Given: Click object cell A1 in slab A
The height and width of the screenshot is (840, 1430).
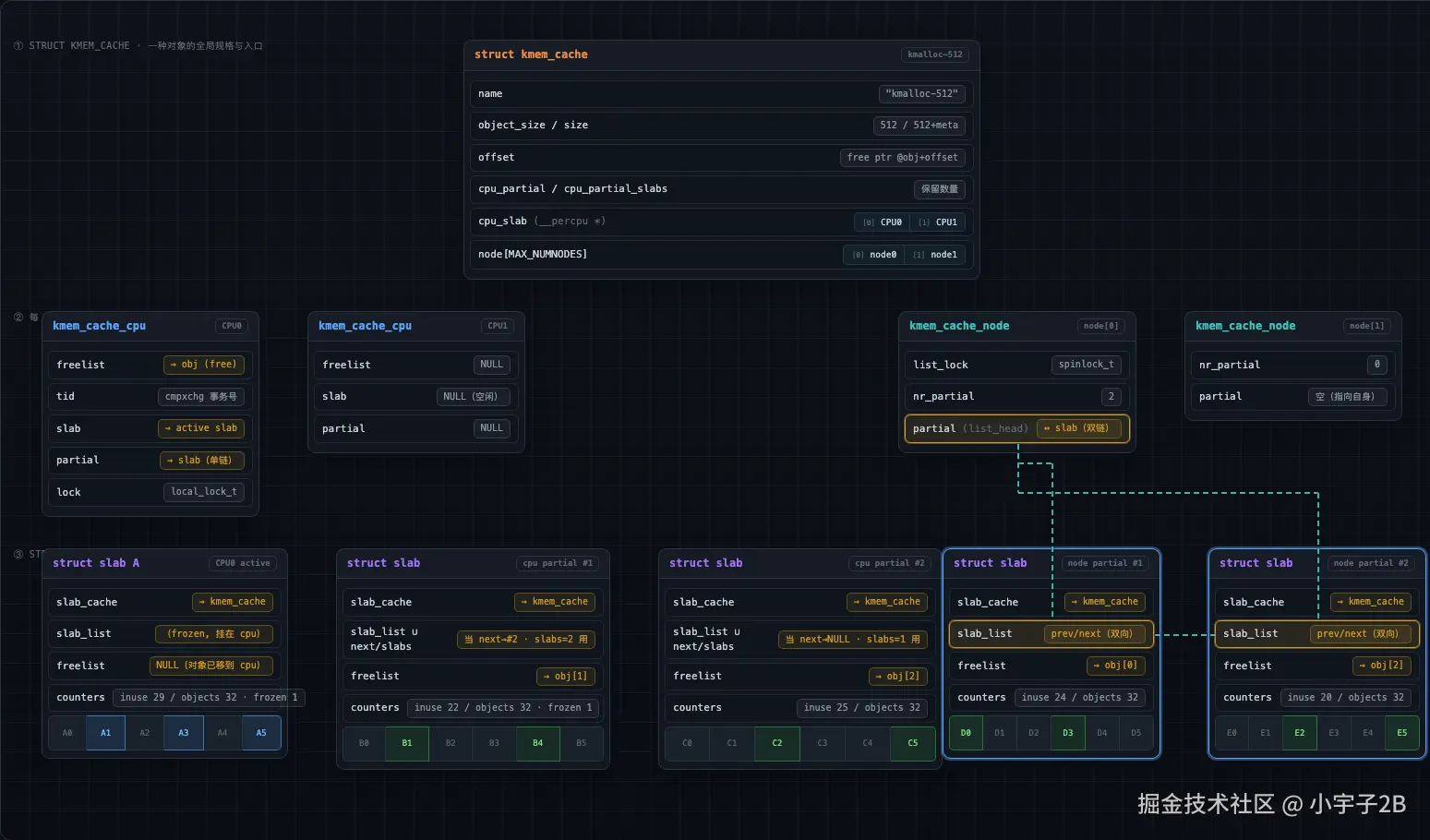Looking at the screenshot, I should (106, 733).
